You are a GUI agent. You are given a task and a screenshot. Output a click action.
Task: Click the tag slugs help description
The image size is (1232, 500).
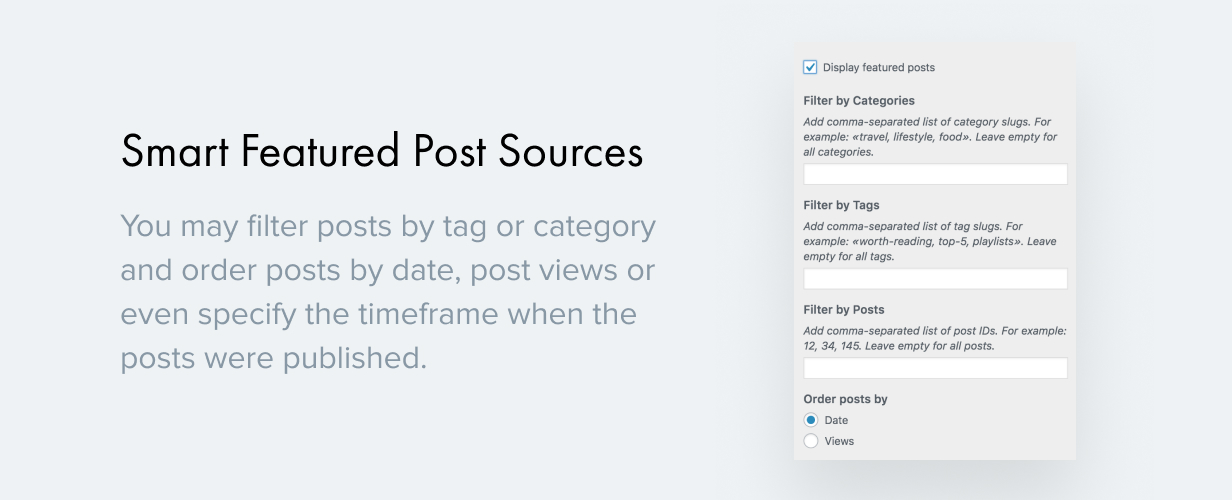(x=930, y=241)
